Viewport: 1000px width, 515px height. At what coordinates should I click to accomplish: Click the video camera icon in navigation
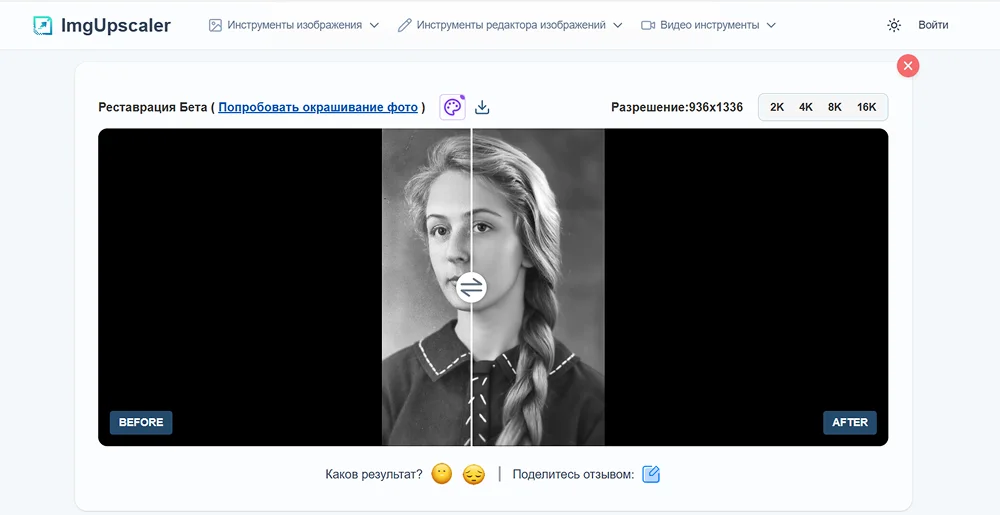point(647,25)
